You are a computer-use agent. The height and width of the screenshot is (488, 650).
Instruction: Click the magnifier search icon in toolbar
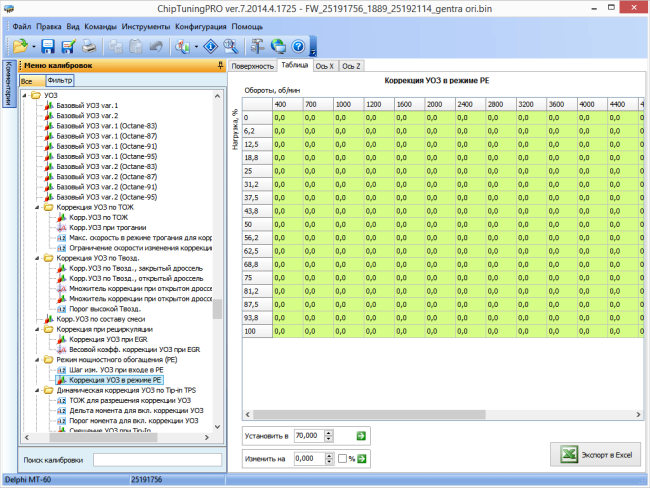(x=230, y=46)
